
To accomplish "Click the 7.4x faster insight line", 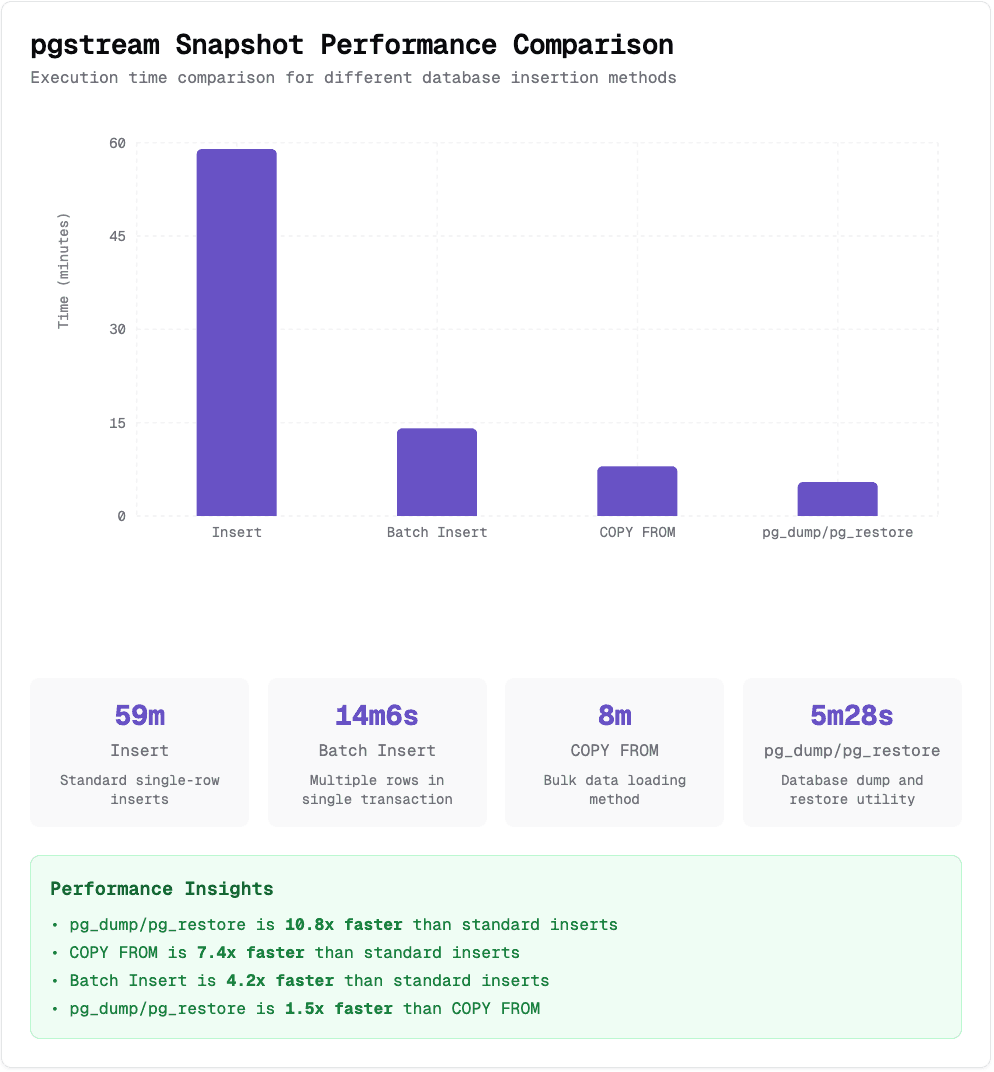I will click(x=294, y=952).
